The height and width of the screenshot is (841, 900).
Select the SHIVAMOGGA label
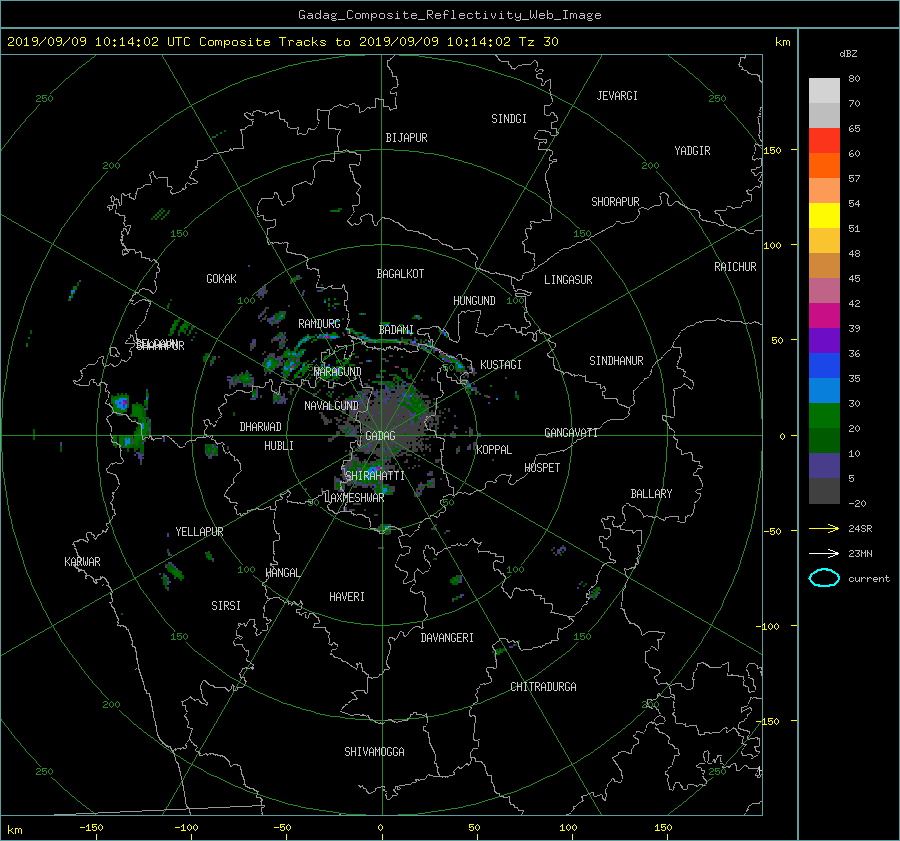pos(374,751)
